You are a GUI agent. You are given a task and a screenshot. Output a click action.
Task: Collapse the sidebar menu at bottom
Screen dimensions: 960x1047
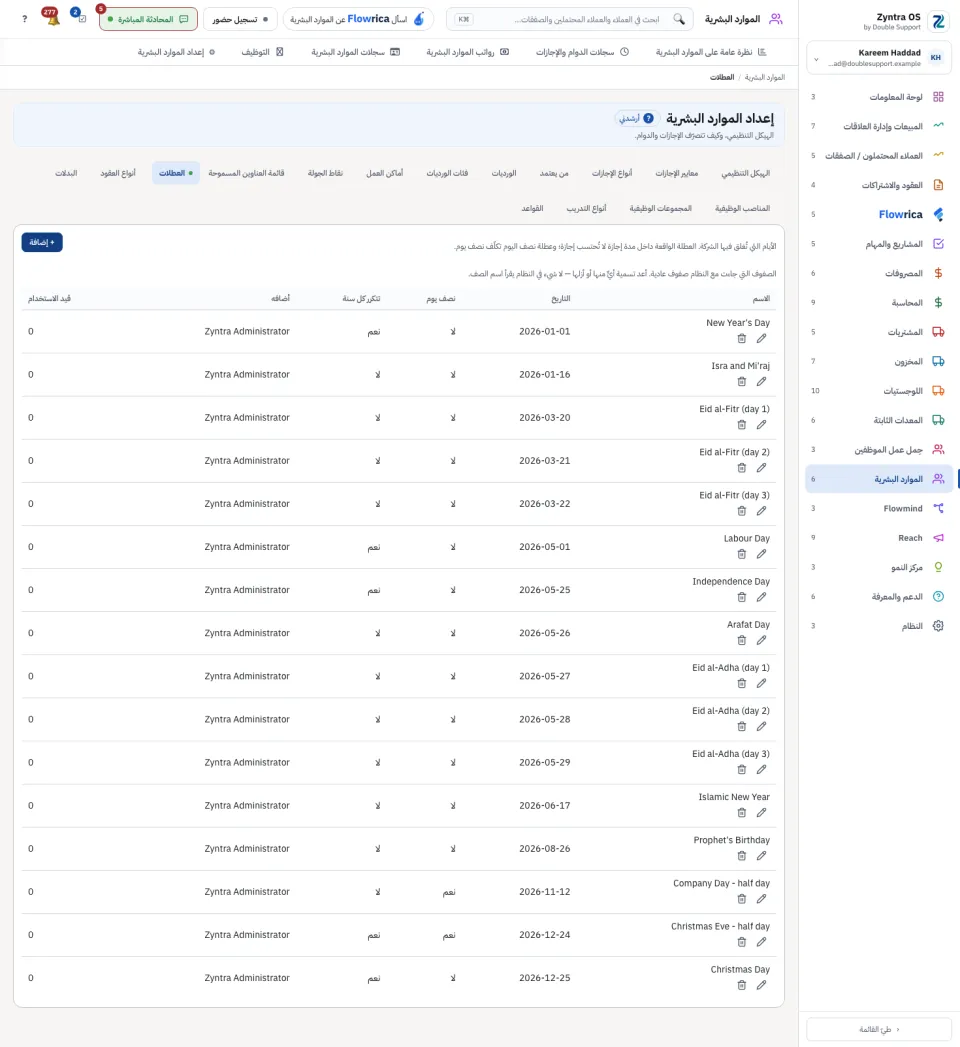point(879,1029)
